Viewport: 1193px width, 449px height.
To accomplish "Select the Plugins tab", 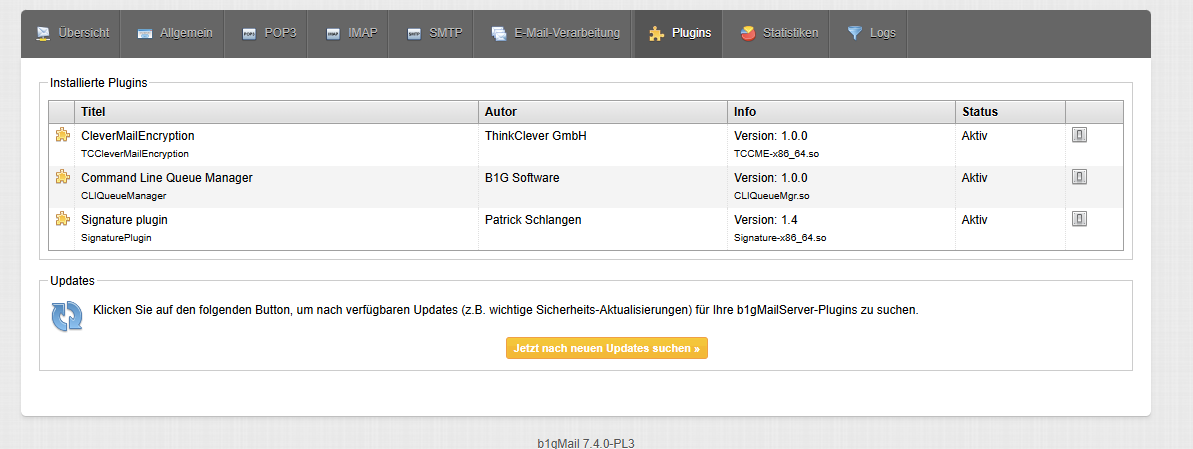I will 680,33.
